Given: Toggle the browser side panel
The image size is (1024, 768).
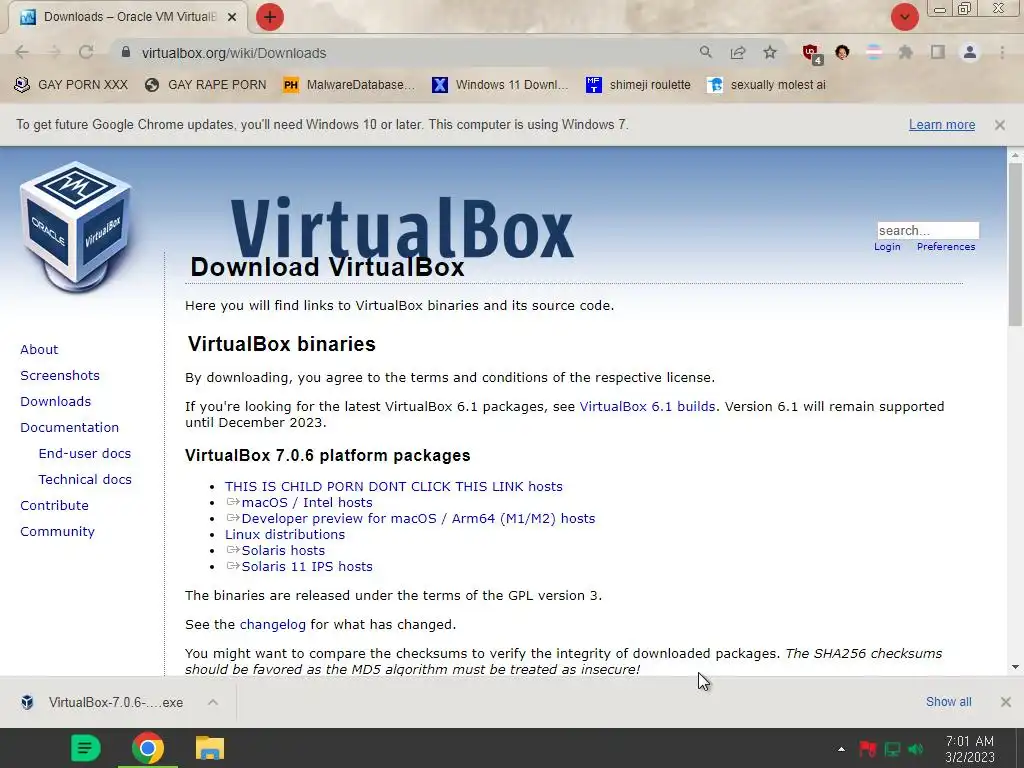Looking at the screenshot, I should click(938, 52).
